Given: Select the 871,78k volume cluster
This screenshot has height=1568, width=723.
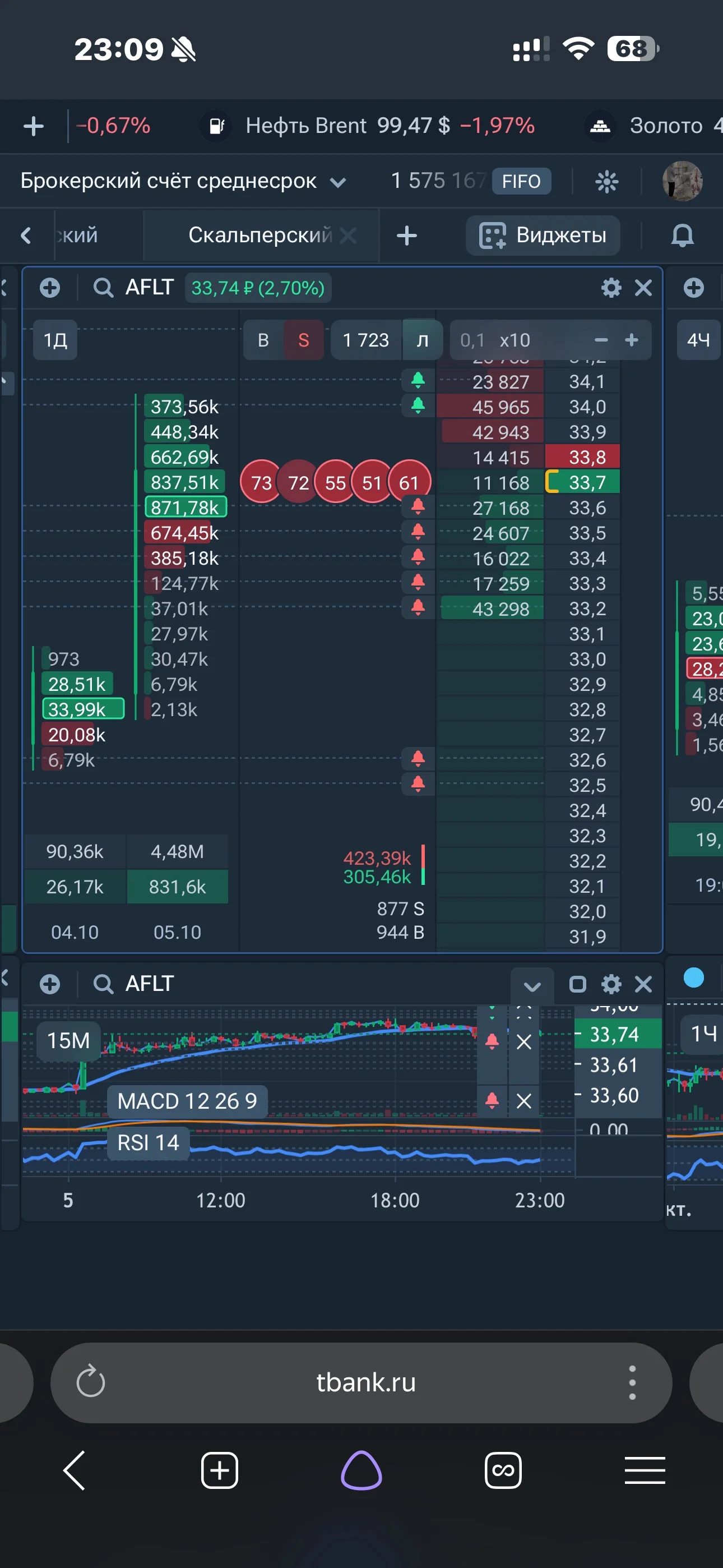Looking at the screenshot, I should pyautogui.click(x=186, y=507).
